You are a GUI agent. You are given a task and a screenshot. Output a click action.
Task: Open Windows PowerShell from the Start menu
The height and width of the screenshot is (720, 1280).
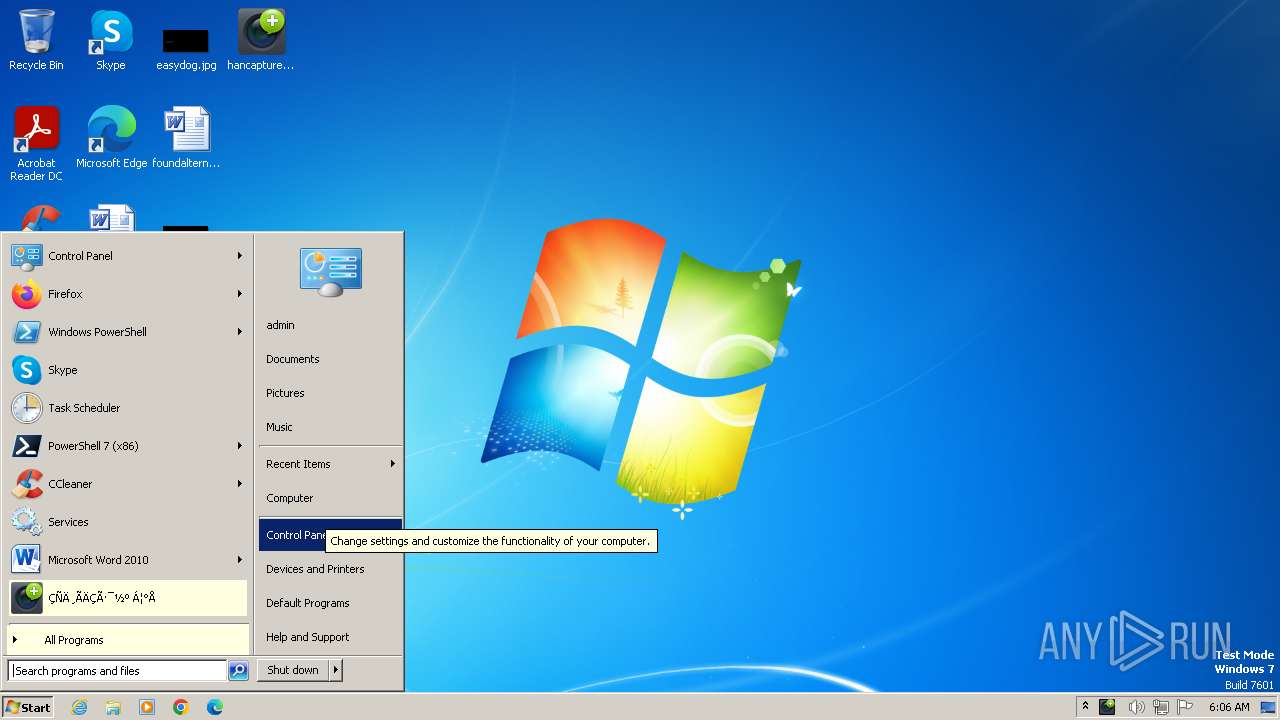click(x=128, y=332)
